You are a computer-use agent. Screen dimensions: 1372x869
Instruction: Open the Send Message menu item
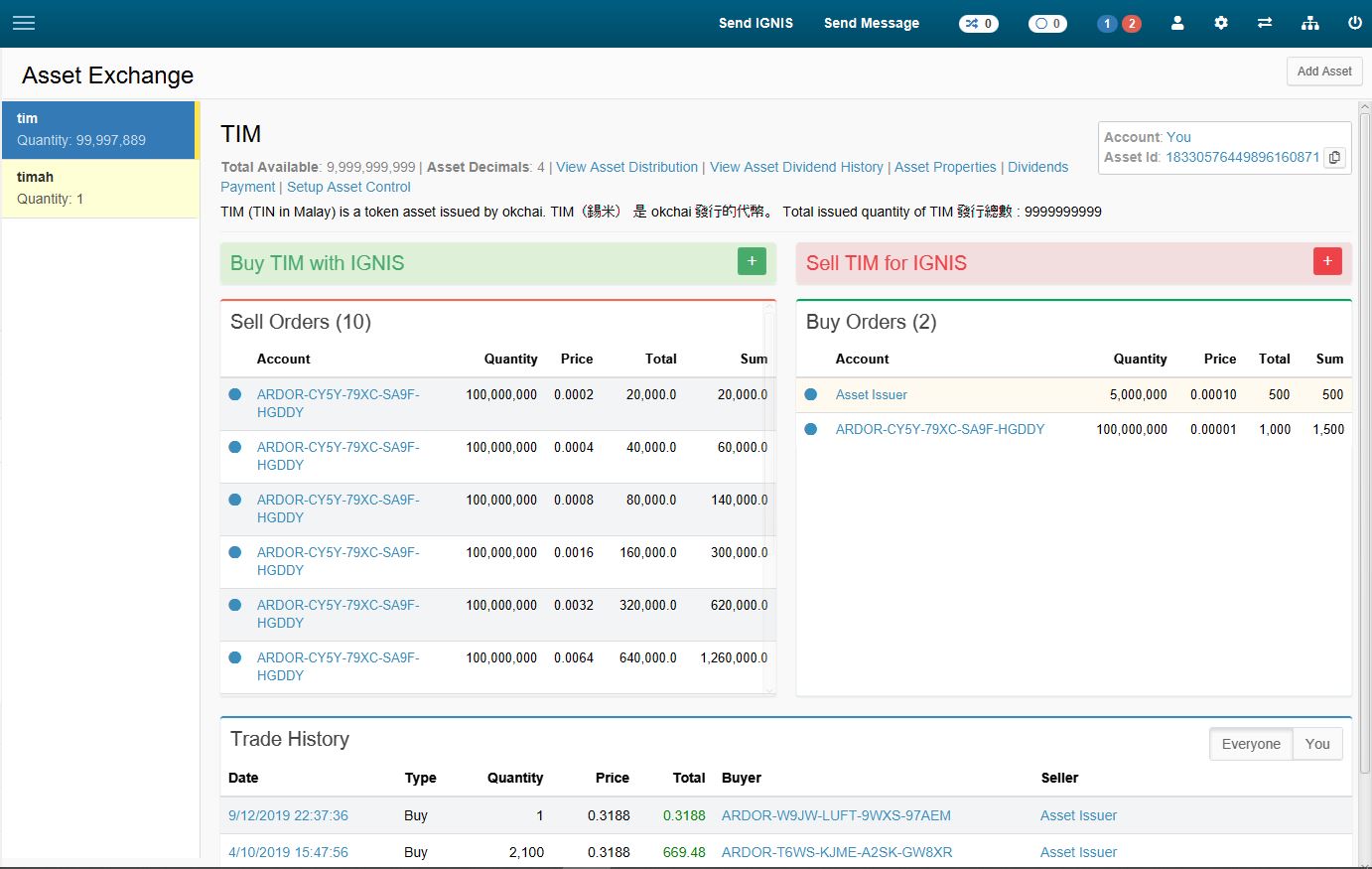pos(871,23)
